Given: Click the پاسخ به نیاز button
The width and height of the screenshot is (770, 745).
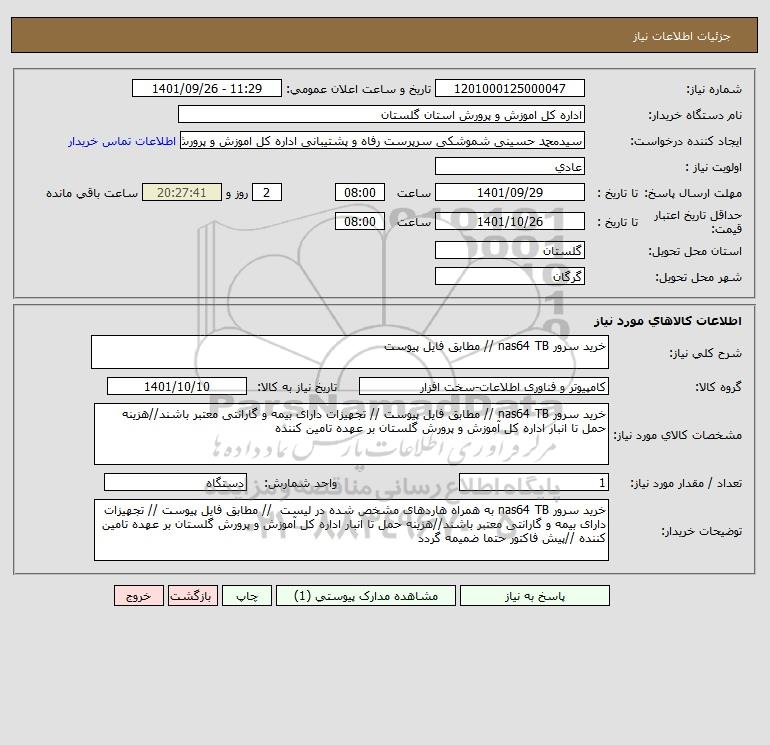Looking at the screenshot, I should [x=534, y=596].
